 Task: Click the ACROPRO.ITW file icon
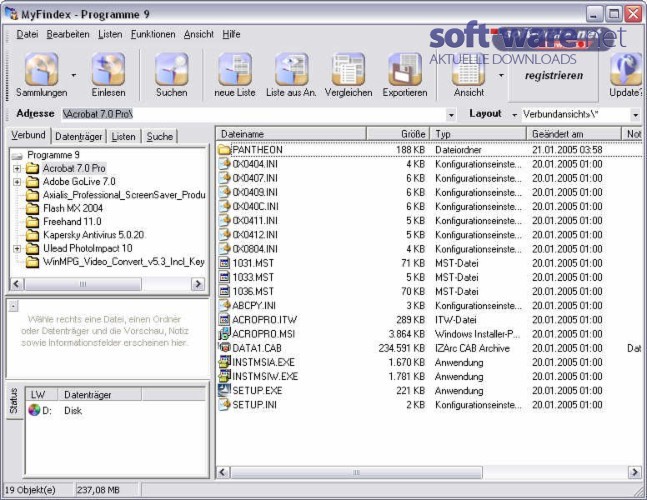pyautogui.click(x=224, y=319)
